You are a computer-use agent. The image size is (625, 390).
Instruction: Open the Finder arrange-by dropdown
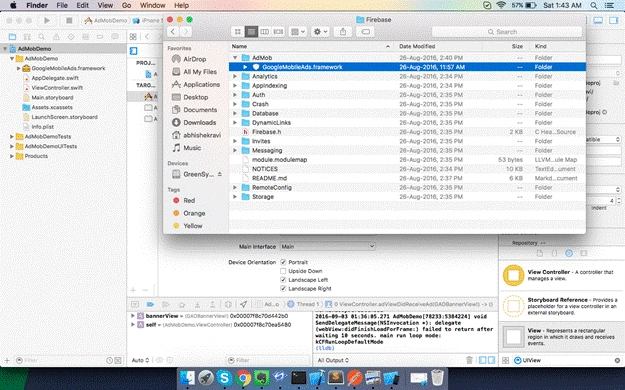point(298,32)
